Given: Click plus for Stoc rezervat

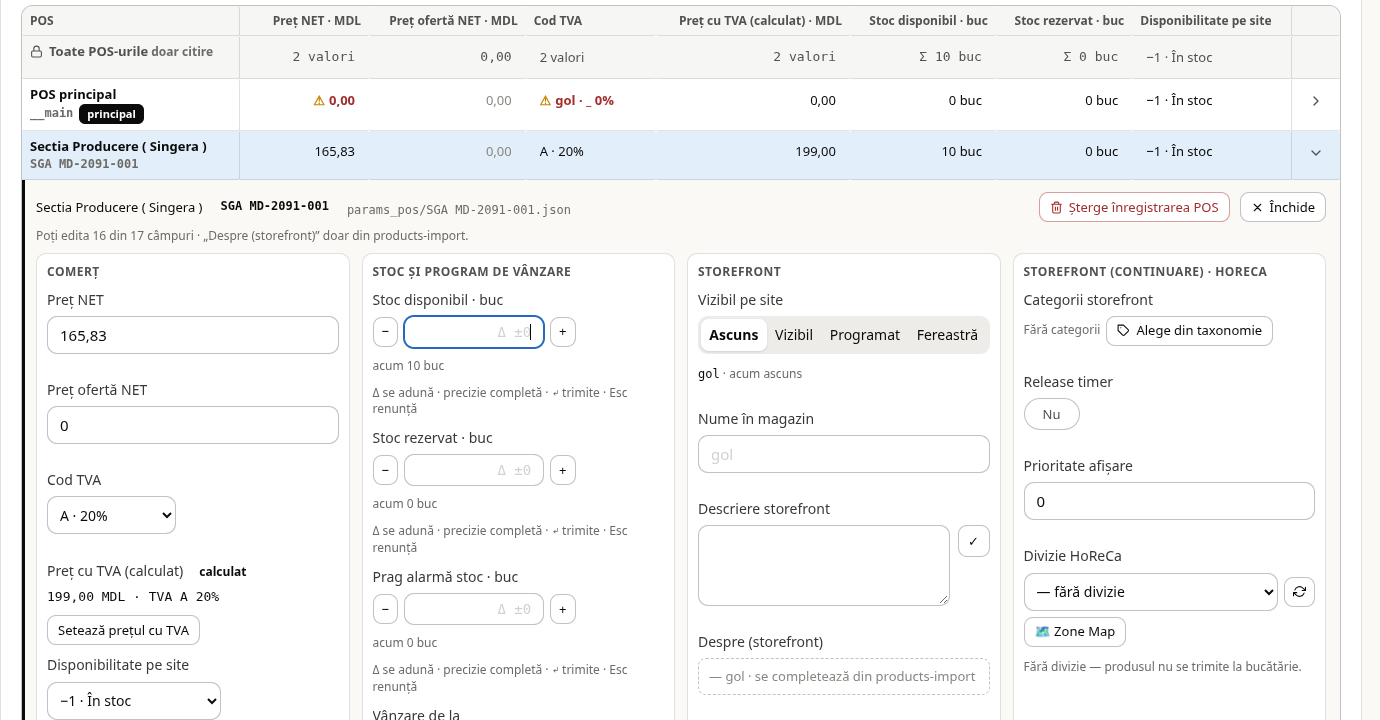Looking at the screenshot, I should tap(563, 470).
